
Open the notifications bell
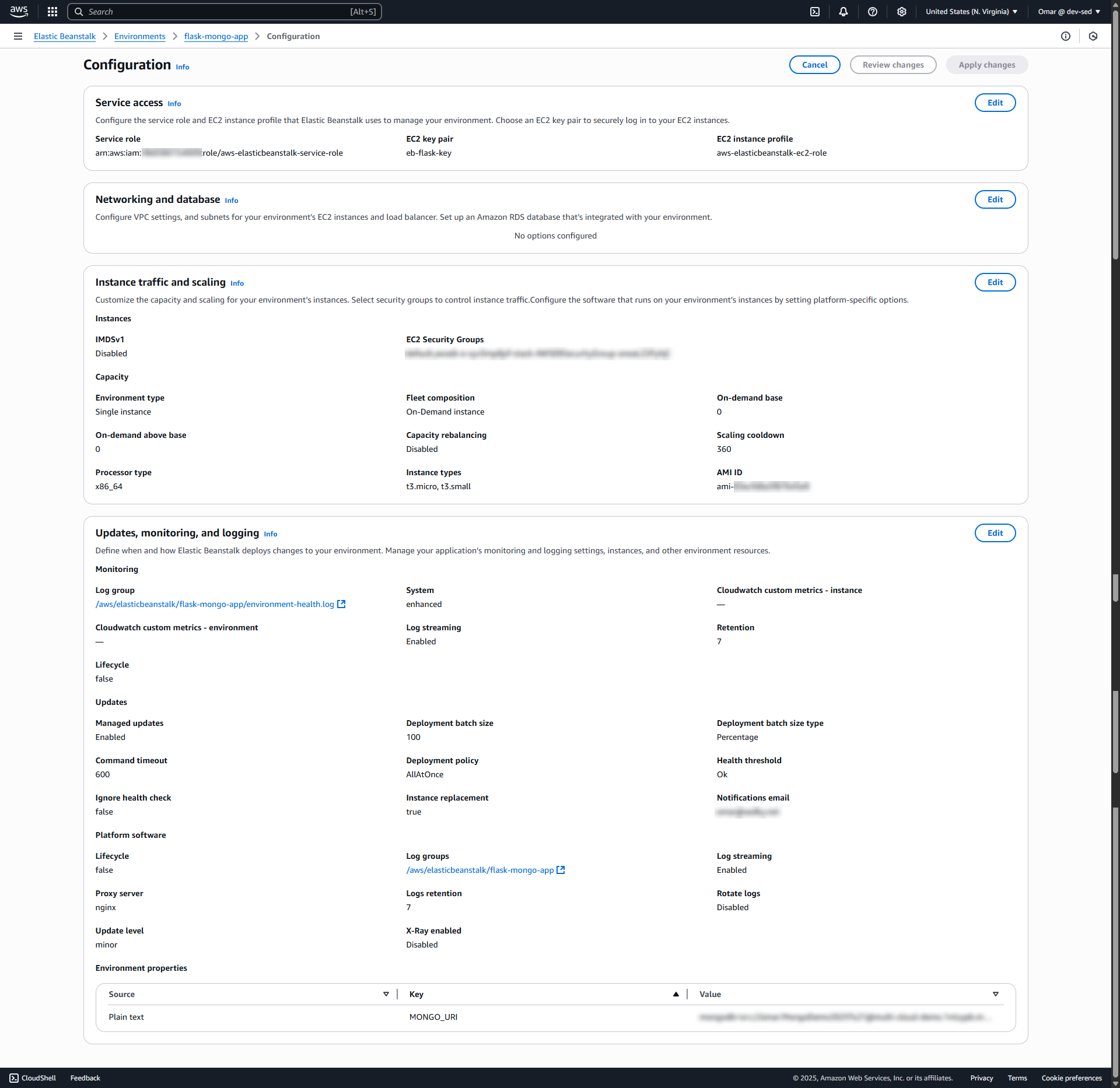pos(843,12)
